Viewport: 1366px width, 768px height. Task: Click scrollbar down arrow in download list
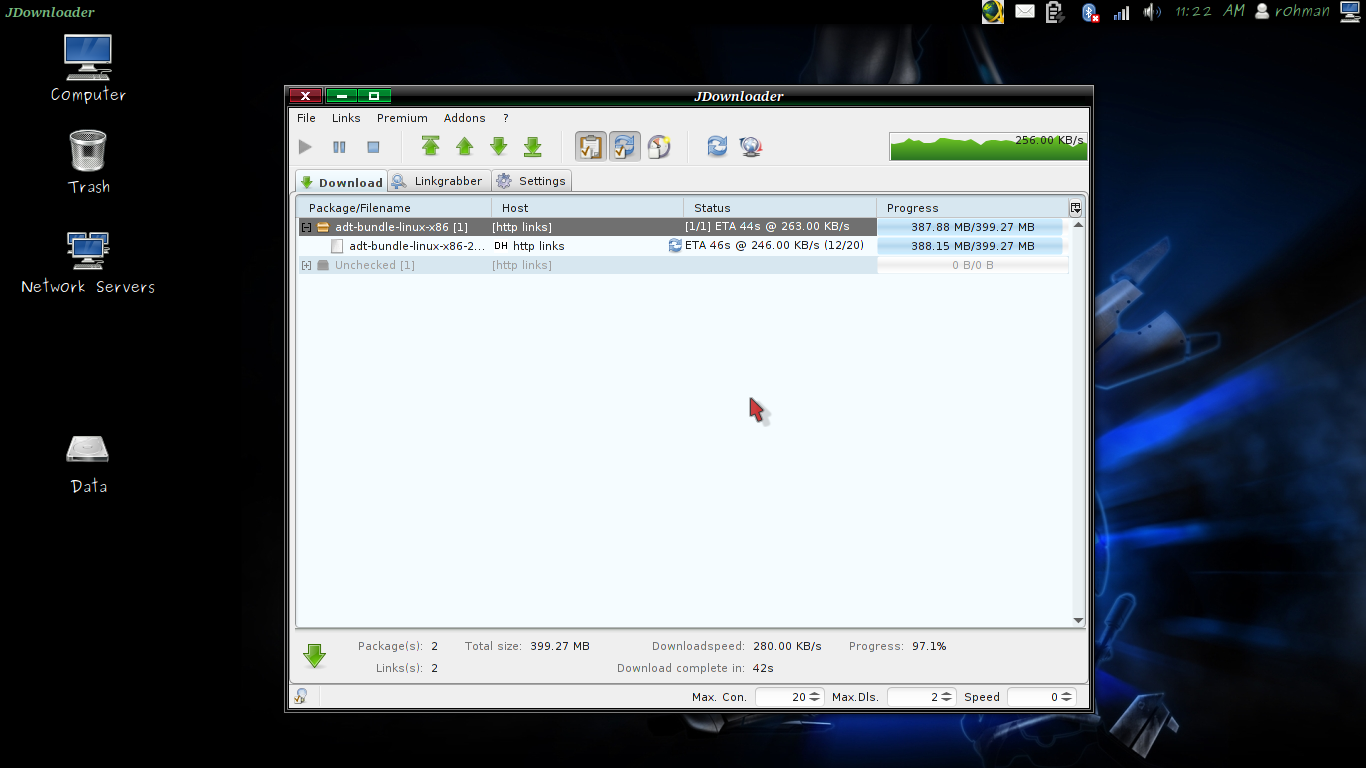(1078, 621)
